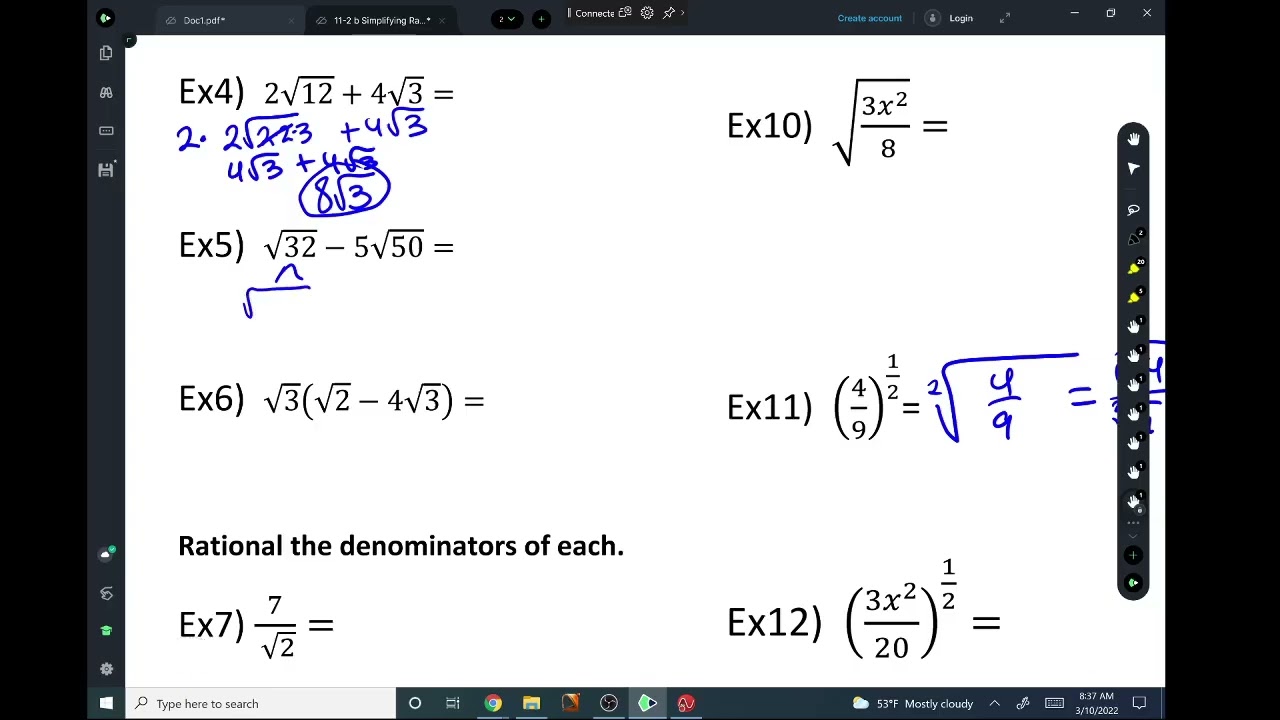Image resolution: width=1280 pixels, height=720 pixels.
Task: Open the weather widget 53°F Mostly cloudy
Action: pos(913,704)
